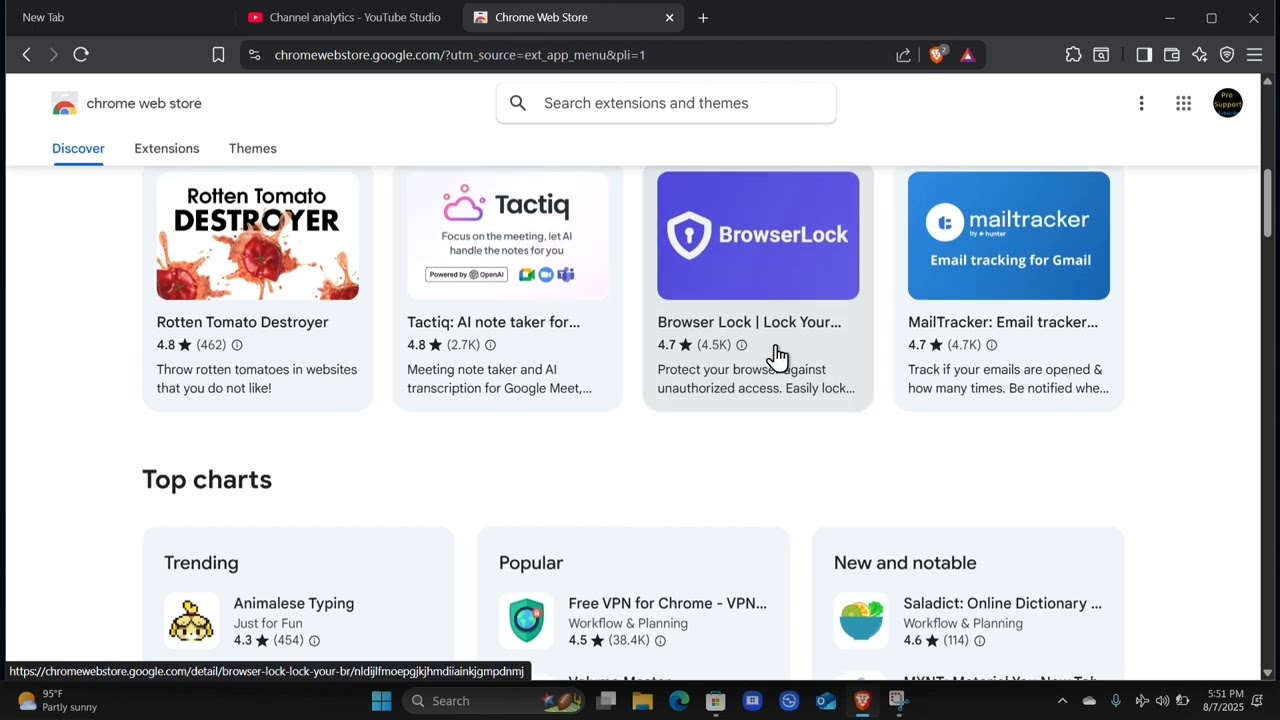1280x720 pixels.
Task: Close the Chrome Web Store tab
Action: [670, 17]
